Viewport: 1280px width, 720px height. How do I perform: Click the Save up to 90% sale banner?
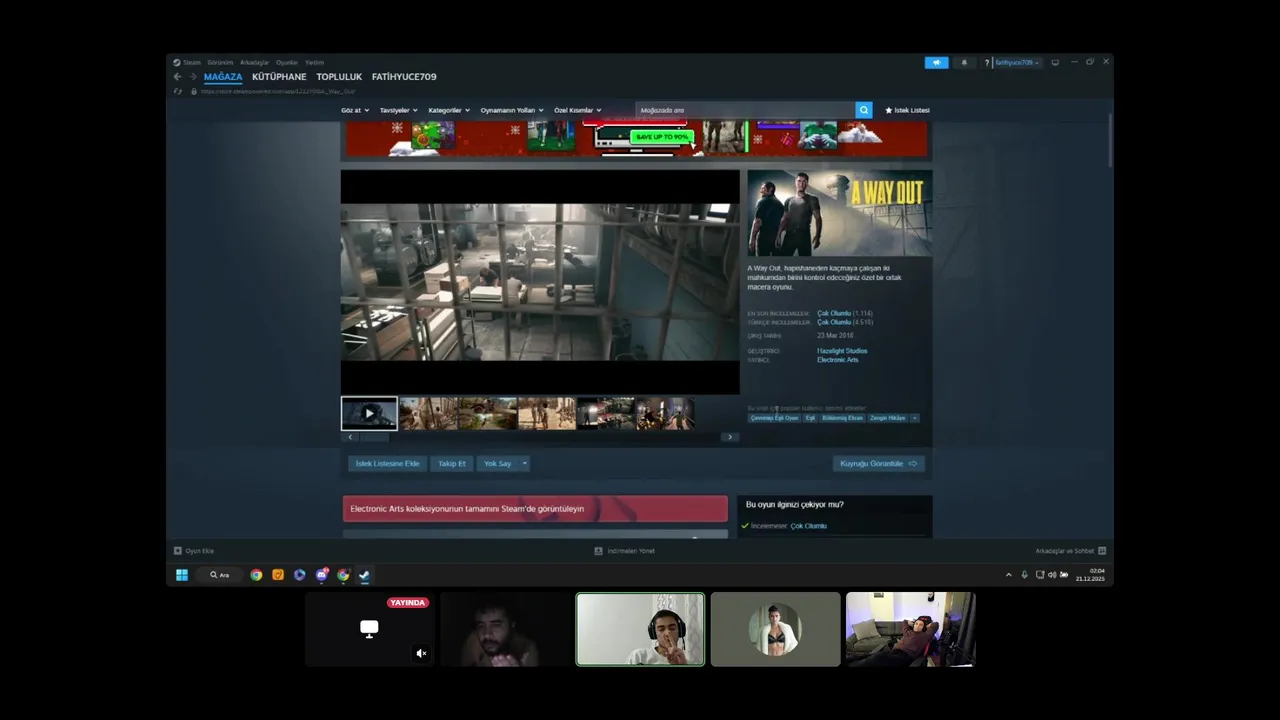coord(636,138)
